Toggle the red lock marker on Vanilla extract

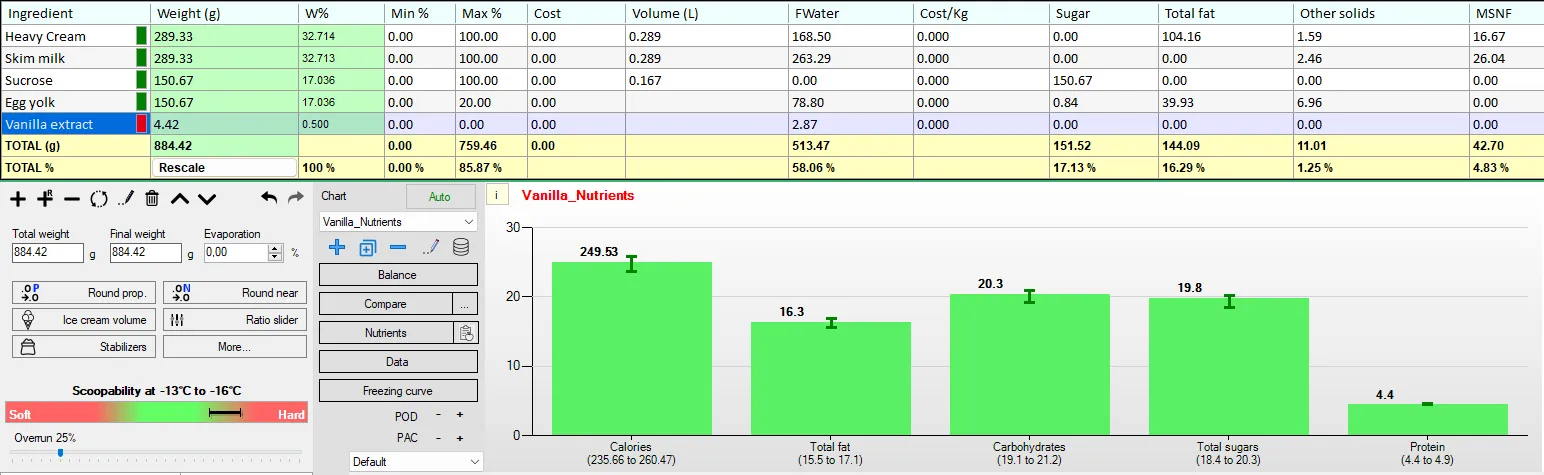(141, 124)
